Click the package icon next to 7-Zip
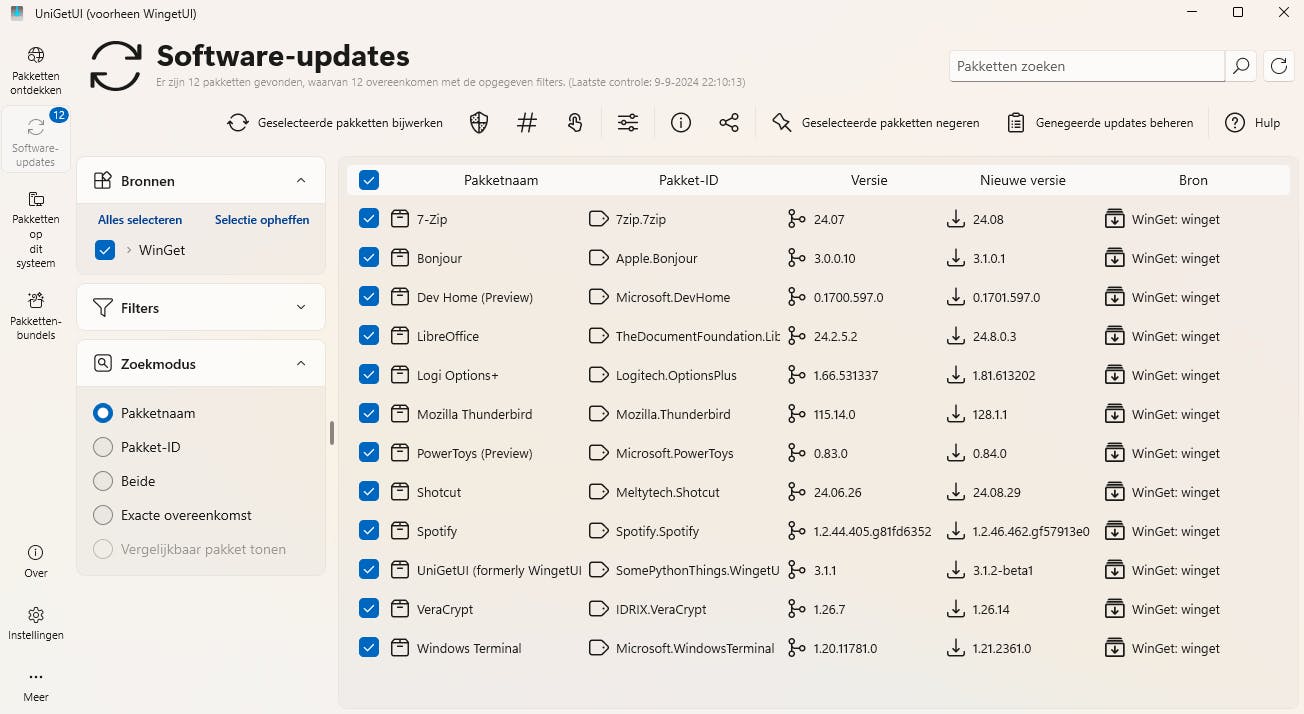Screen dimensions: 1304x714 (400, 219)
